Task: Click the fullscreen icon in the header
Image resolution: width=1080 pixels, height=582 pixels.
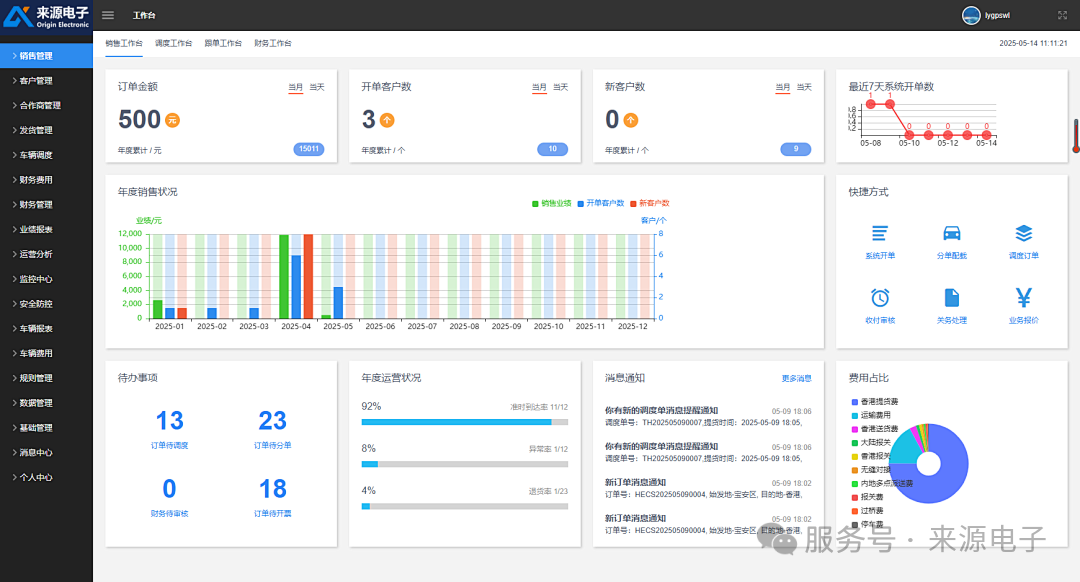Action: click(x=1062, y=15)
